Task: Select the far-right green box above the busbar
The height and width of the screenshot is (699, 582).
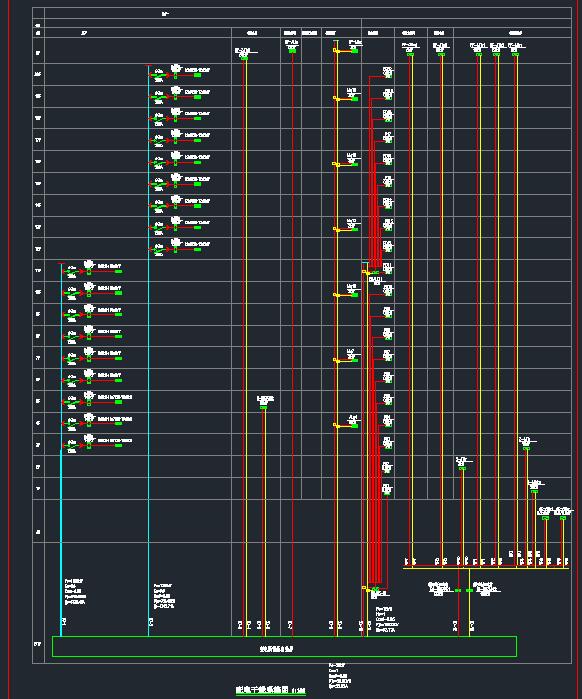Action: coord(563,518)
